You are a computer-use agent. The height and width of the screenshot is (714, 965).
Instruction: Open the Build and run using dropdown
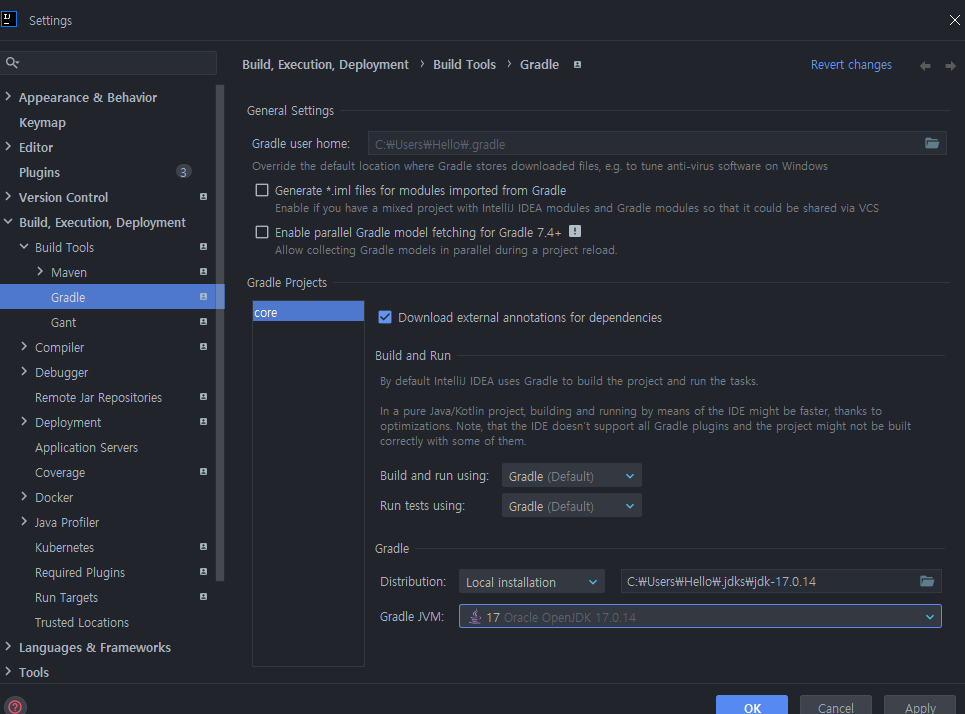click(572, 476)
